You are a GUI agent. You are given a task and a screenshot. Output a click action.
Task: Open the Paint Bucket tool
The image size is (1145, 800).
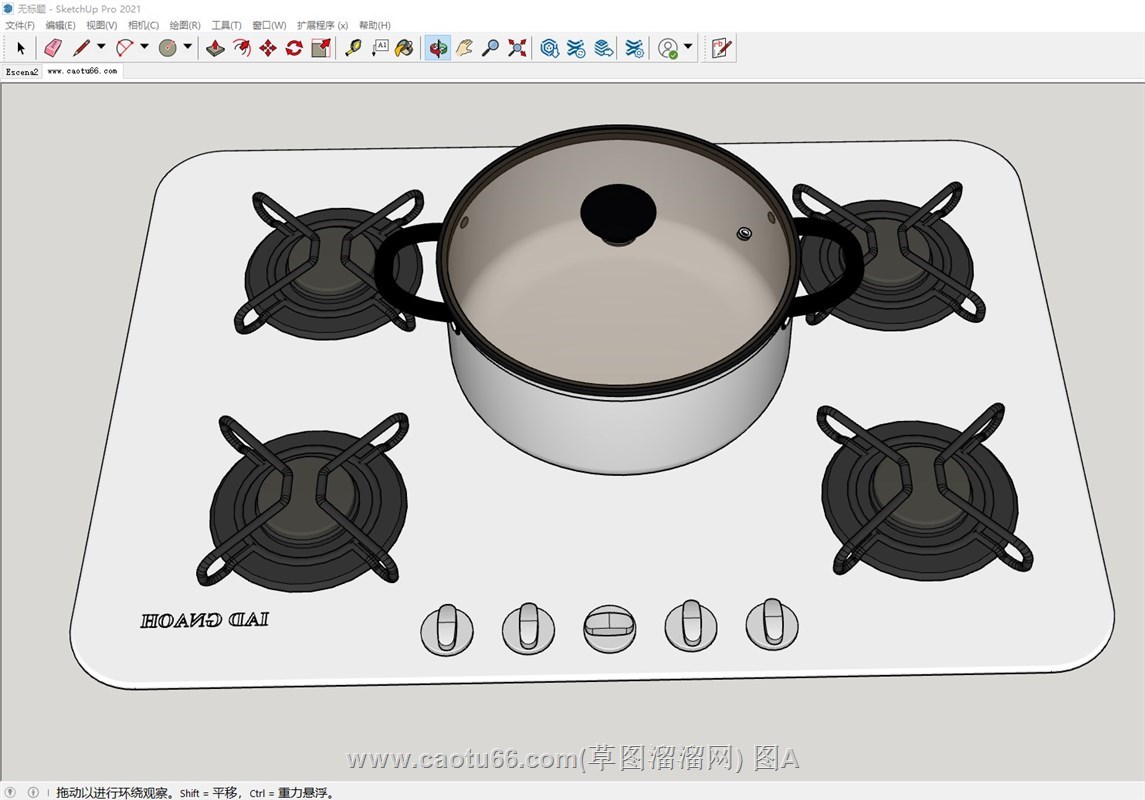coord(404,48)
